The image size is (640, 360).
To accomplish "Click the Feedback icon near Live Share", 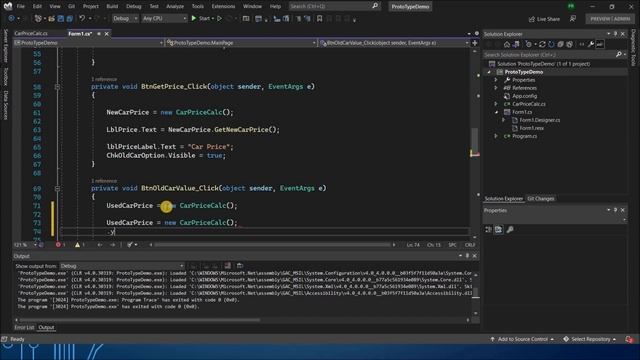I will click(x=573, y=19).
